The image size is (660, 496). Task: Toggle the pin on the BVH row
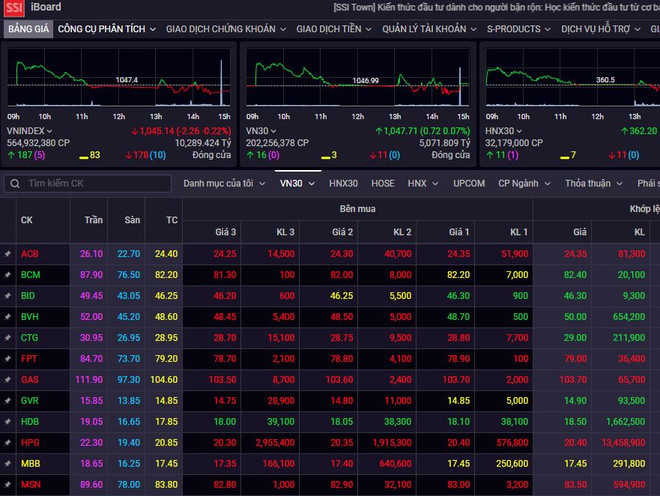point(8,317)
